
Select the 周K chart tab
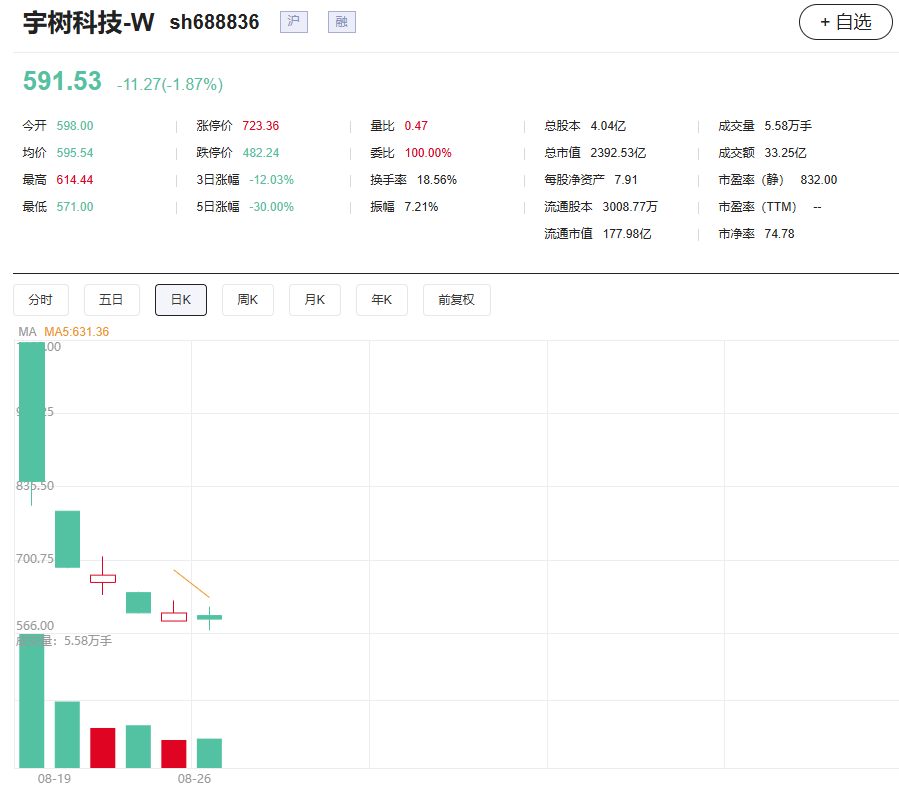click(x=248, y=300)
